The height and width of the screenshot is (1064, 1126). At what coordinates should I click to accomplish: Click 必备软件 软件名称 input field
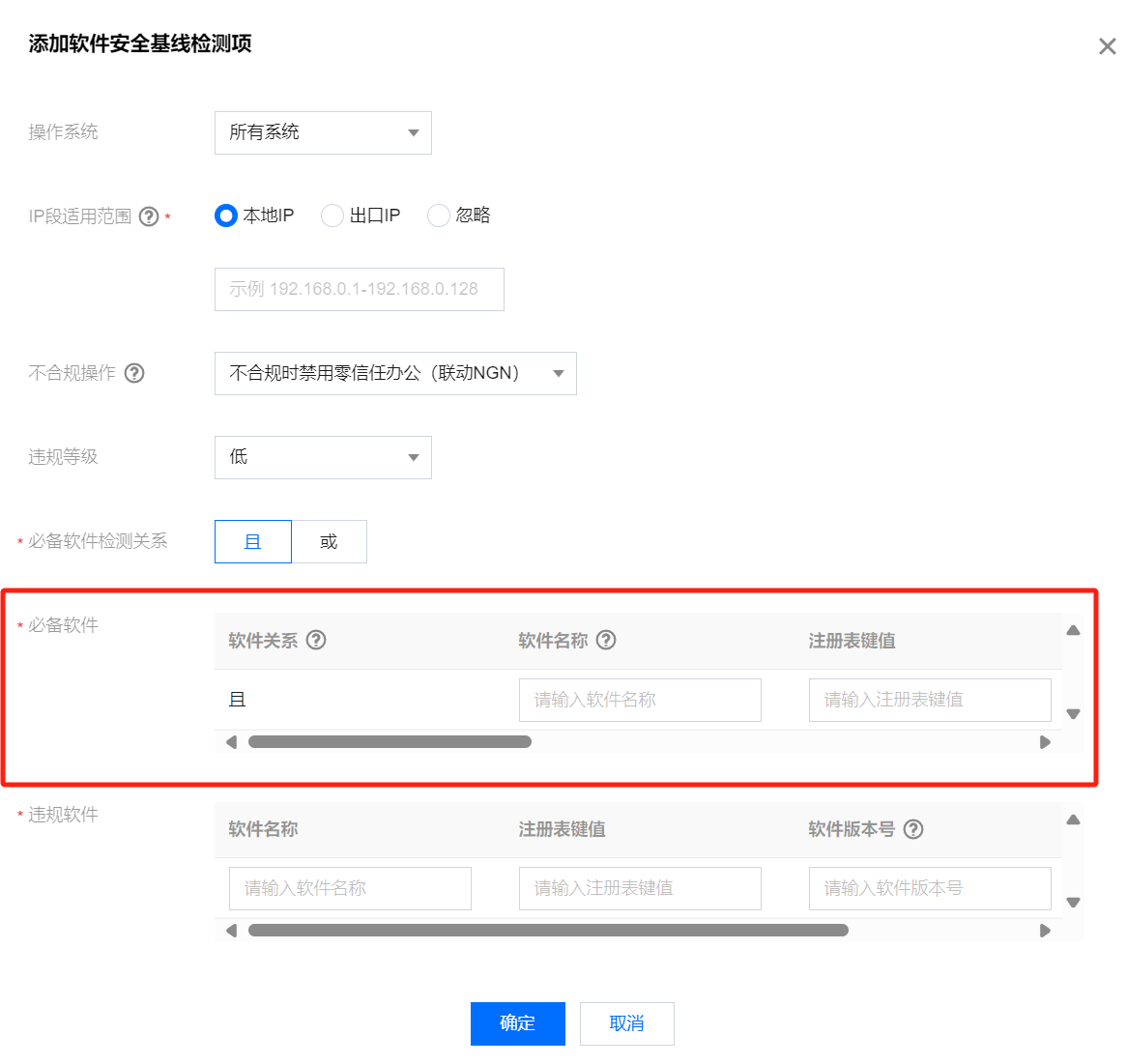point(640,700)
